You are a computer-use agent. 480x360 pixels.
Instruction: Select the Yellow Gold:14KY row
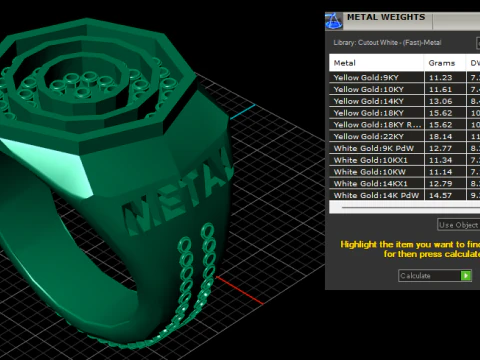(x=405, y=101)
